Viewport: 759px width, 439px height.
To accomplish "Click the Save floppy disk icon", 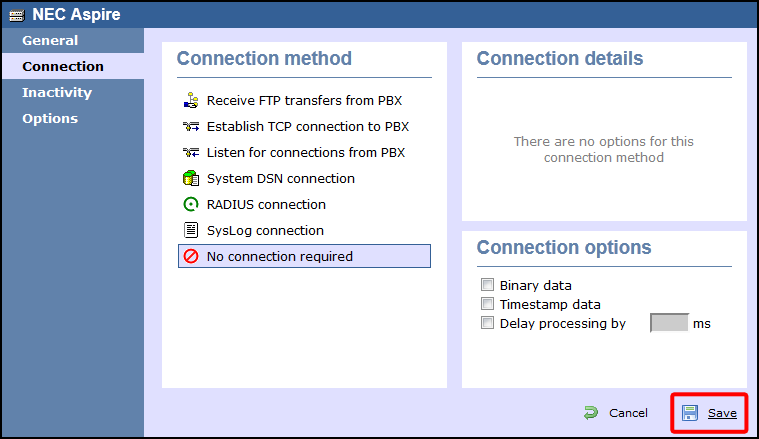I will coord(690,413).
